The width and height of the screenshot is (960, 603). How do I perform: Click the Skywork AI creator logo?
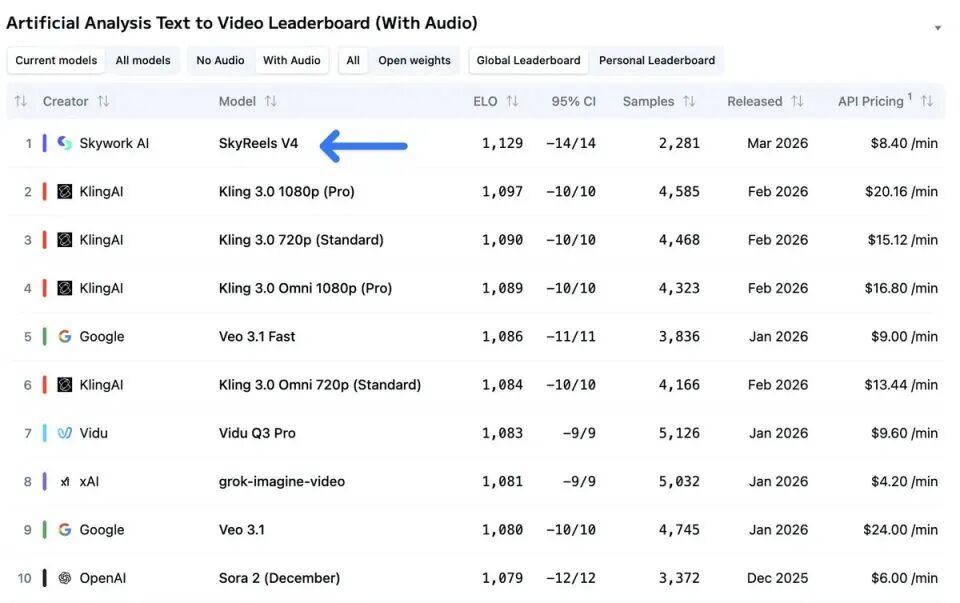[64, 143]
